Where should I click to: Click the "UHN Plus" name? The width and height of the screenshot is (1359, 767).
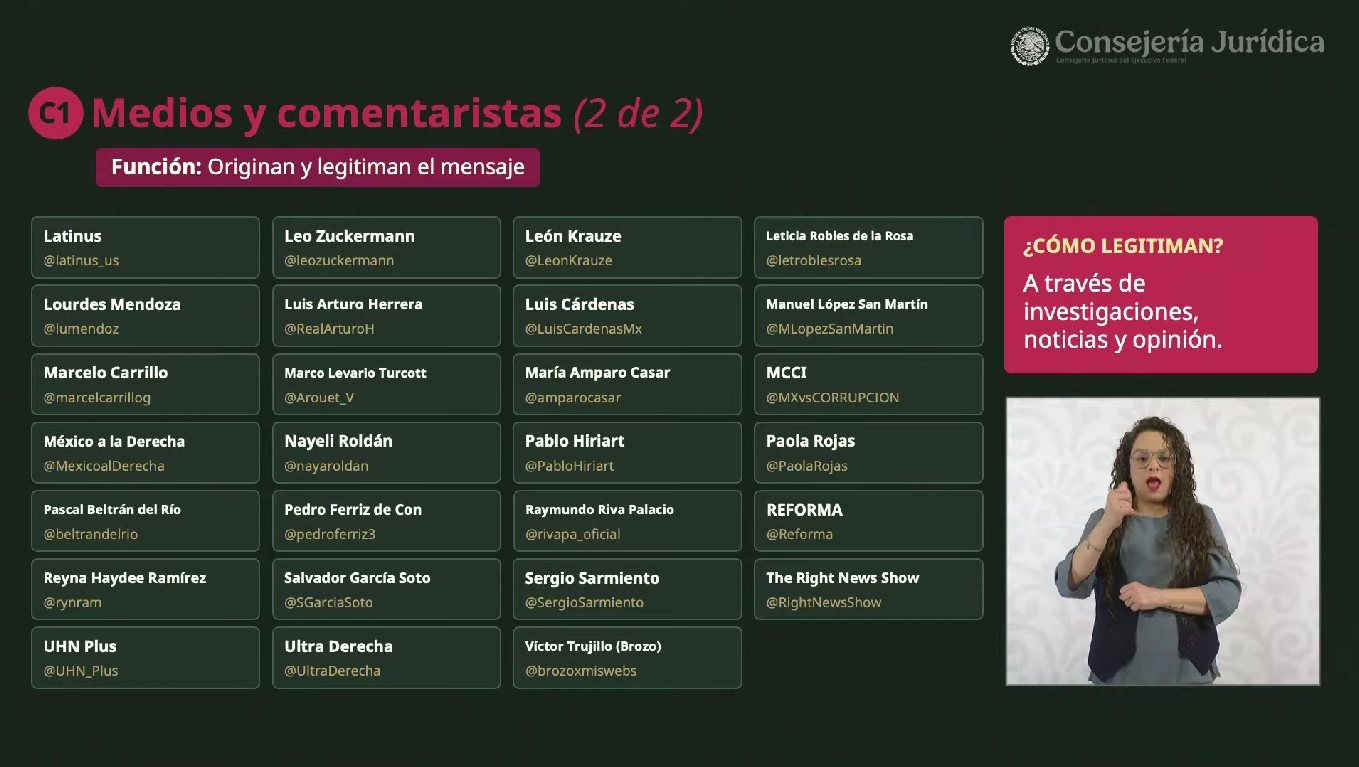point(80,646)
